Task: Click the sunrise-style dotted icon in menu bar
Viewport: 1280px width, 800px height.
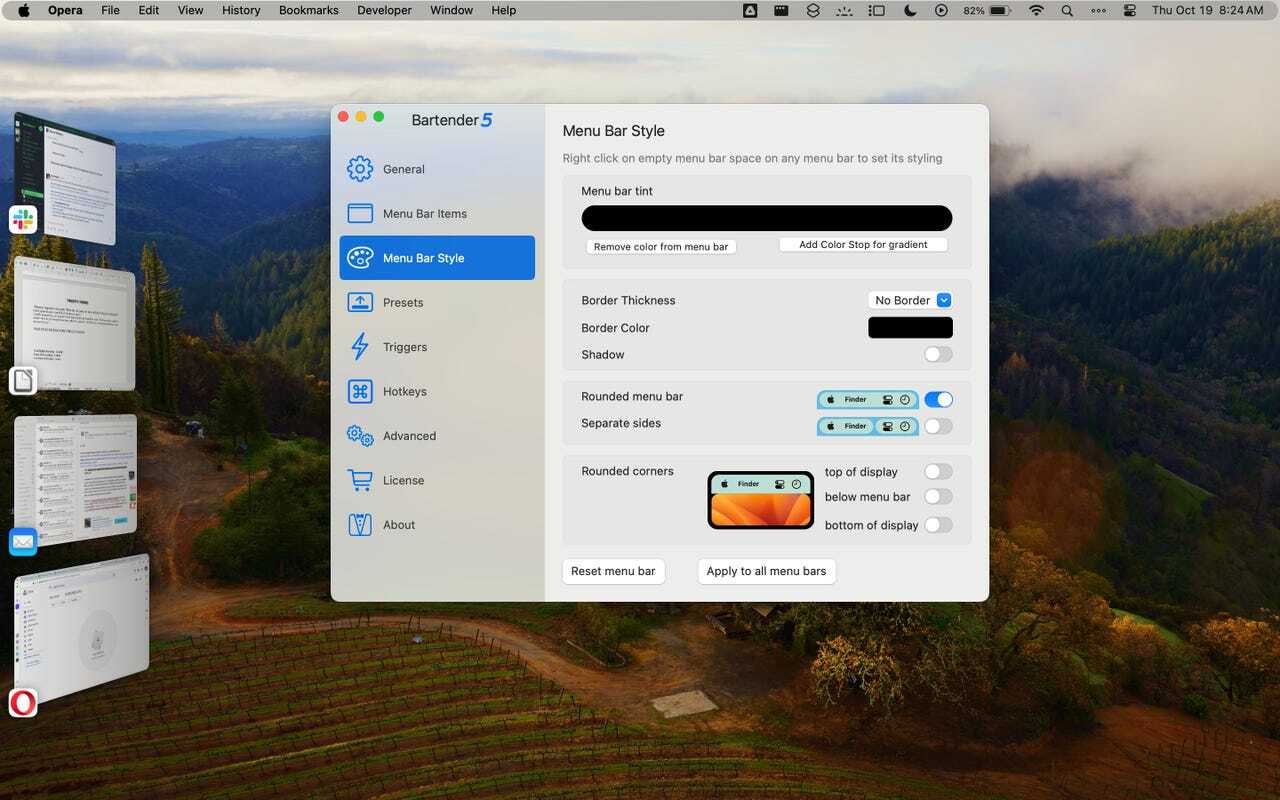Action: click(845, 10)
